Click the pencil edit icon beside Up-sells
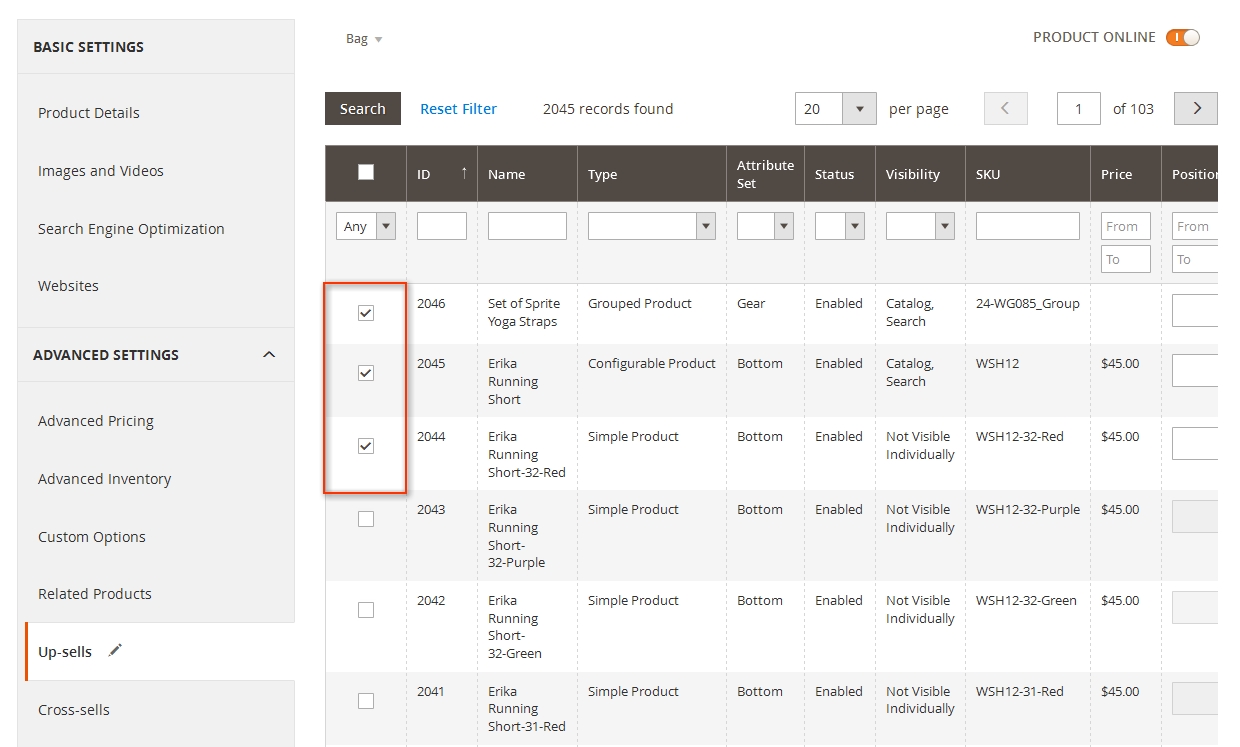This screenshot has height=747, width=1240. click(x=114, y=650)
